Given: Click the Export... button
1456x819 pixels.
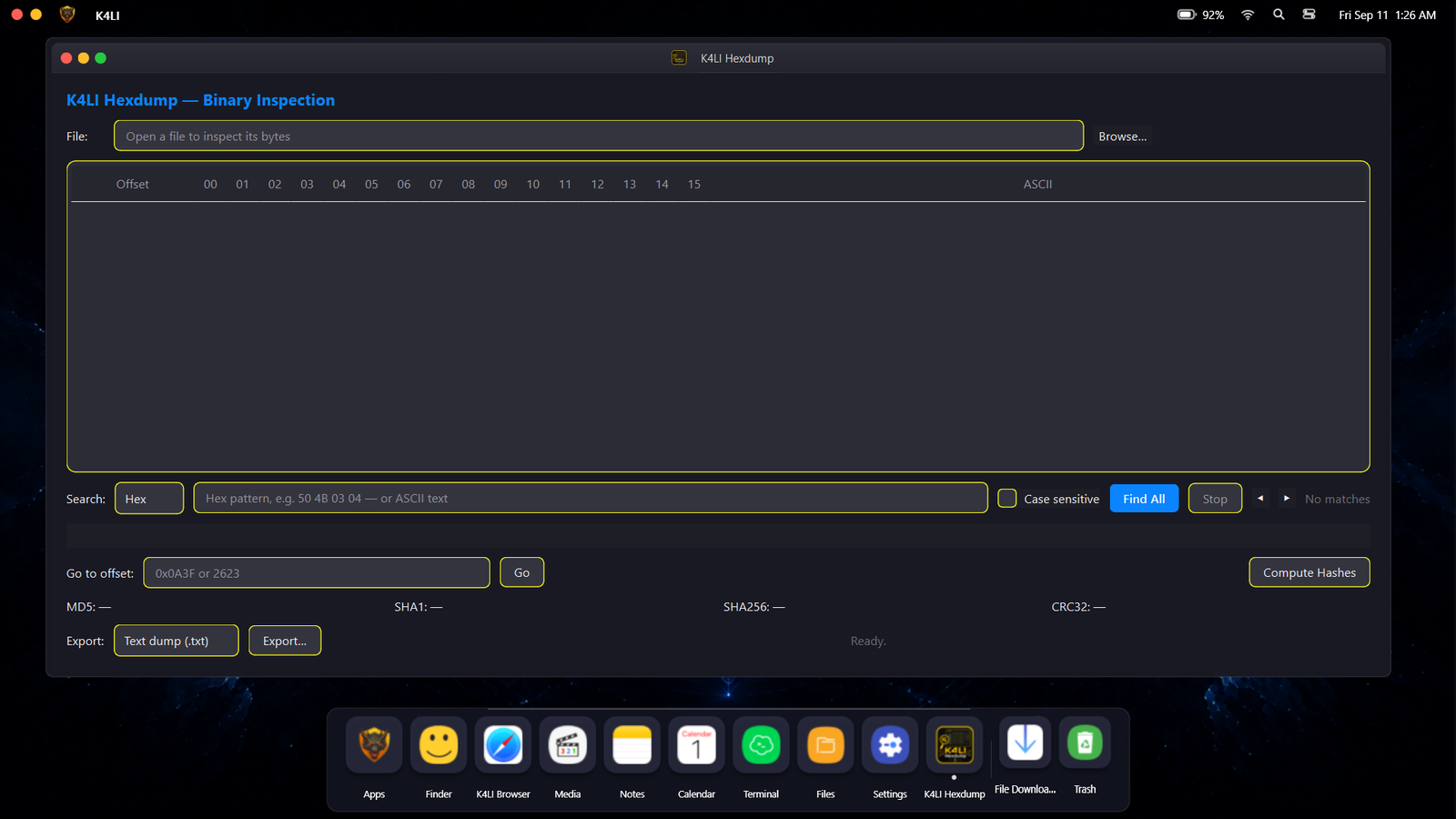Looking at the screenshot, I should point(285,641).
